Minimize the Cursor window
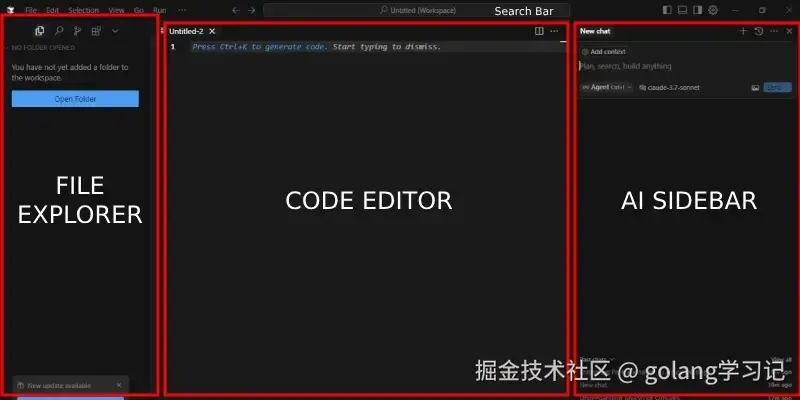 [x=735, y=10]
